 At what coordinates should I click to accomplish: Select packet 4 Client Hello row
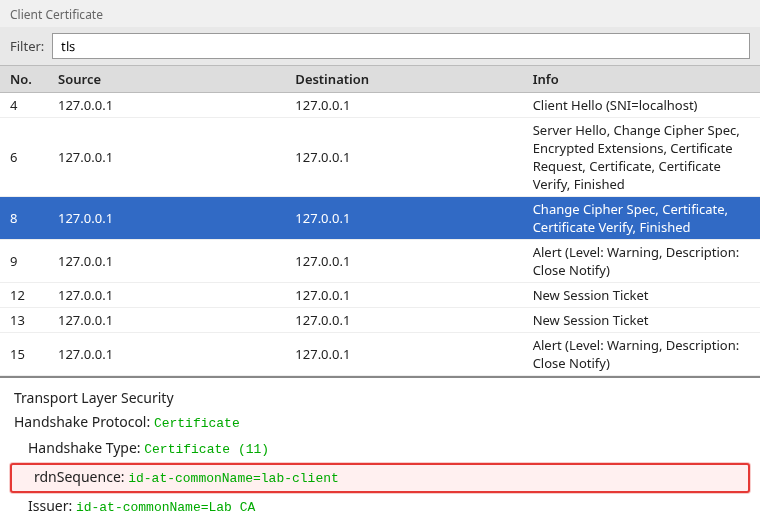[380, 105]
